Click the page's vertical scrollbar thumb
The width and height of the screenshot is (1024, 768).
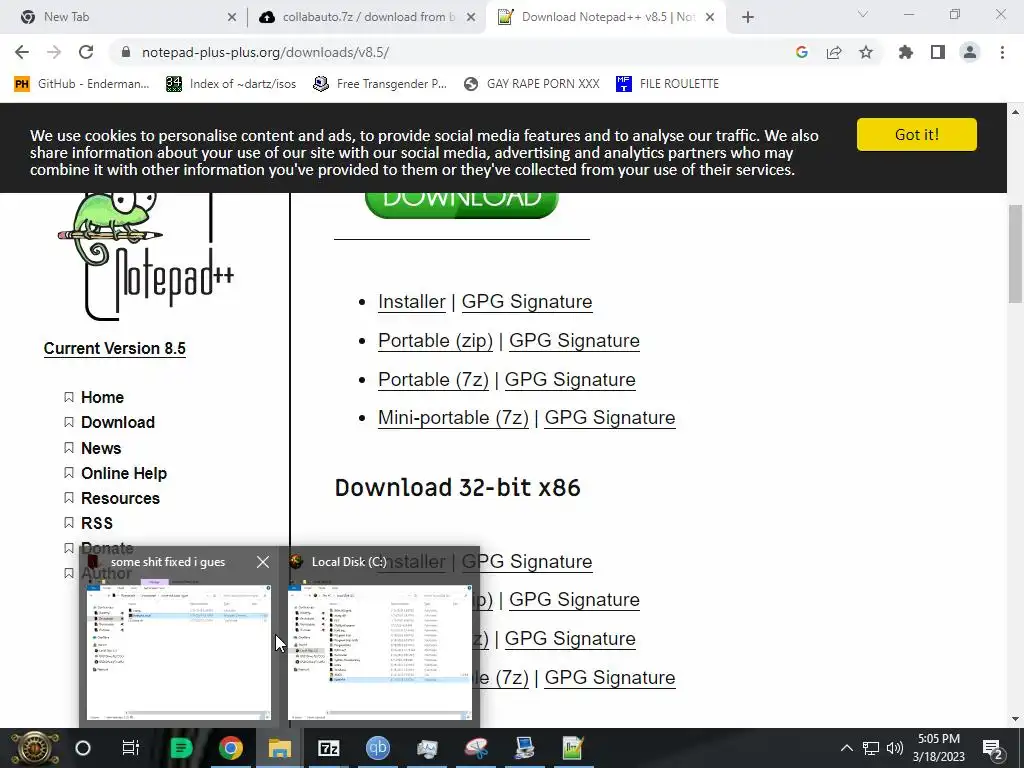pyautogui.click(x=1016, y=253)
